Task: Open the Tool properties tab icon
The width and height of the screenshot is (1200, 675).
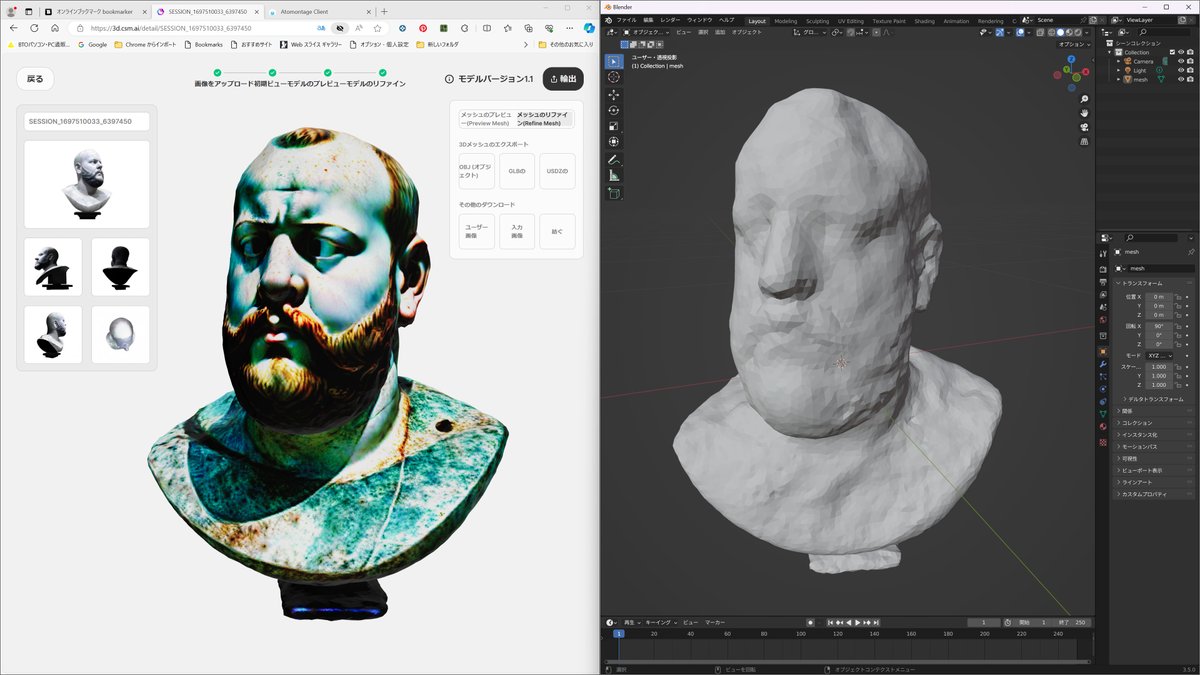Action: (1103, 253)
